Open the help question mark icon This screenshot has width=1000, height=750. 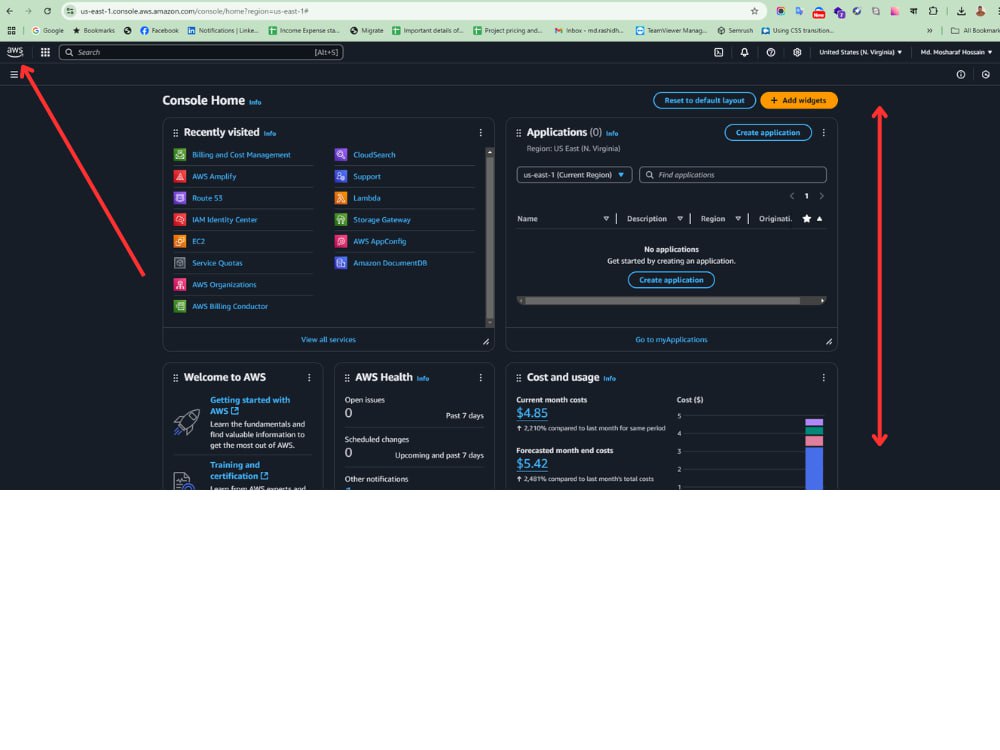770,52
